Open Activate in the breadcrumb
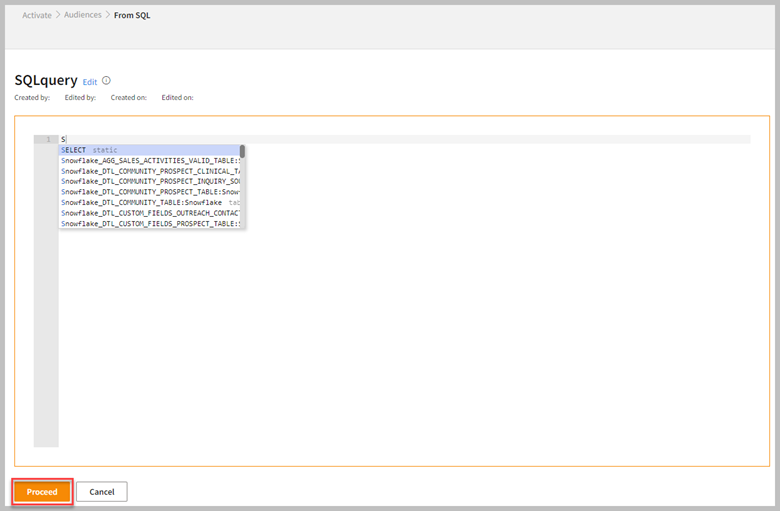The width and height of the screenshot is (780, 511). (x=37, y=15)
